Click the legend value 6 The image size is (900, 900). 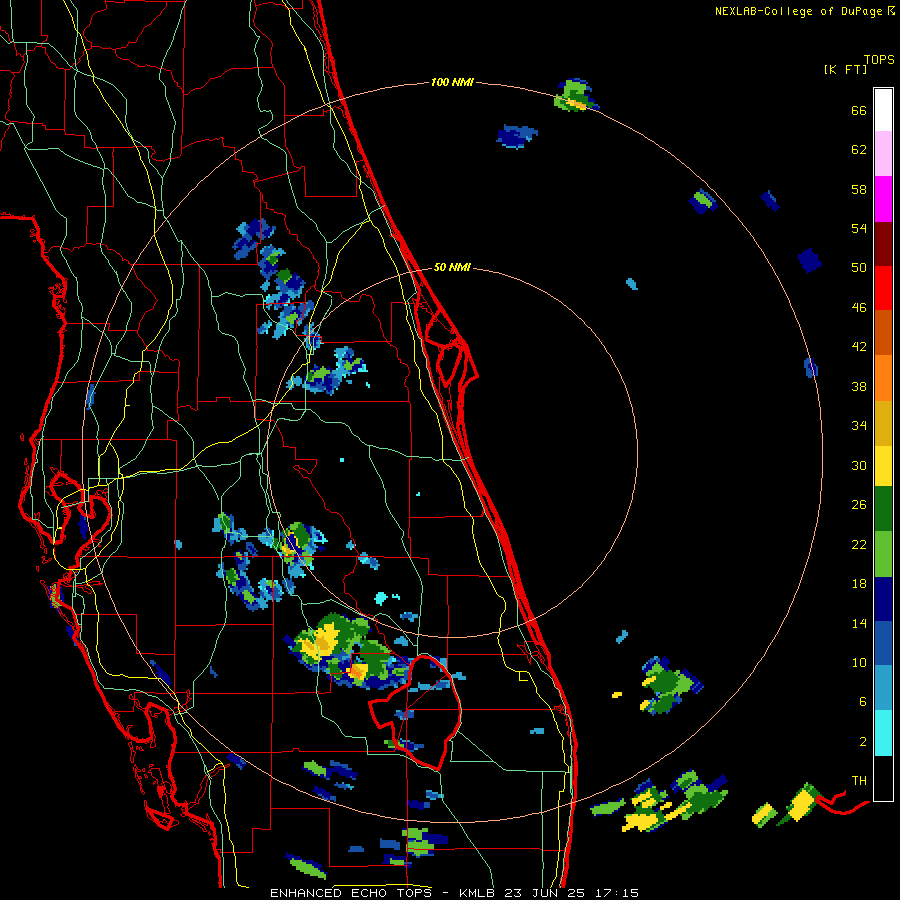point(863,702)
